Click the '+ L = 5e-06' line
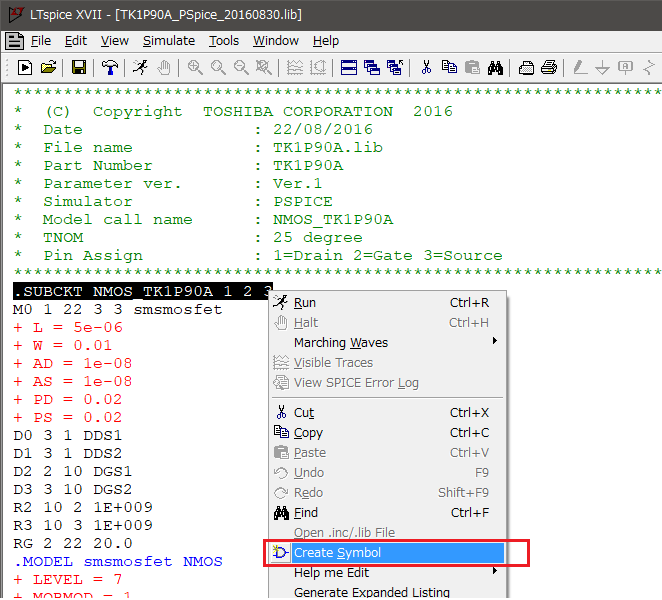 (68, 328)
